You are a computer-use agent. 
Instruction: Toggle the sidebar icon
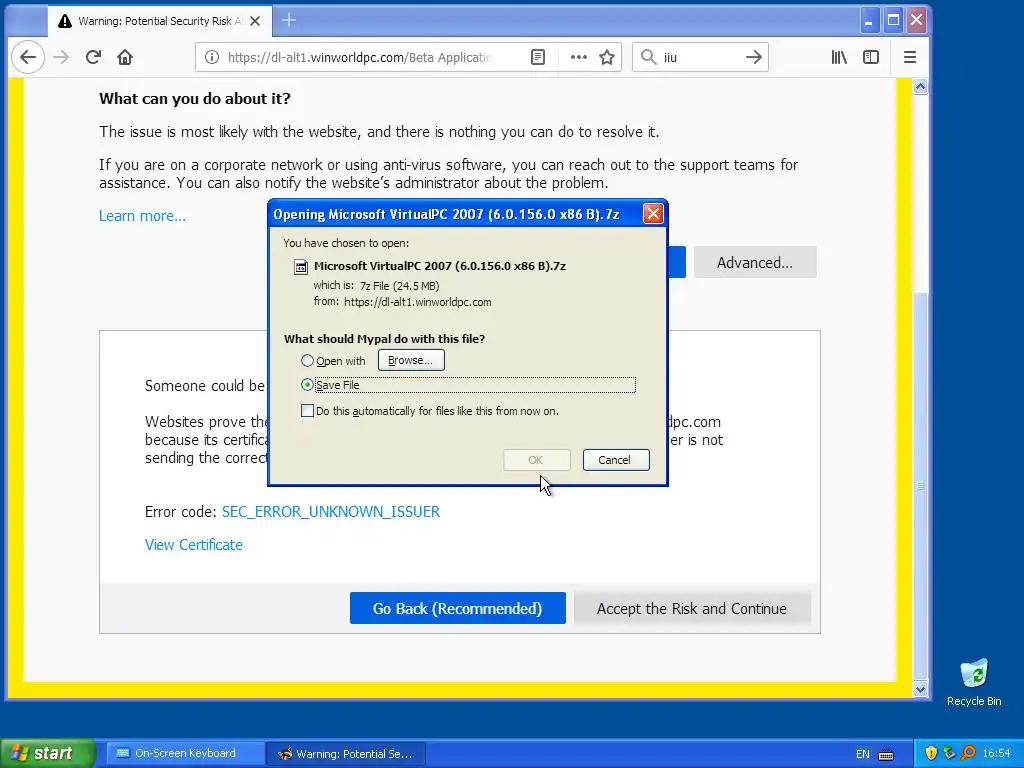[x=871, y=57]
